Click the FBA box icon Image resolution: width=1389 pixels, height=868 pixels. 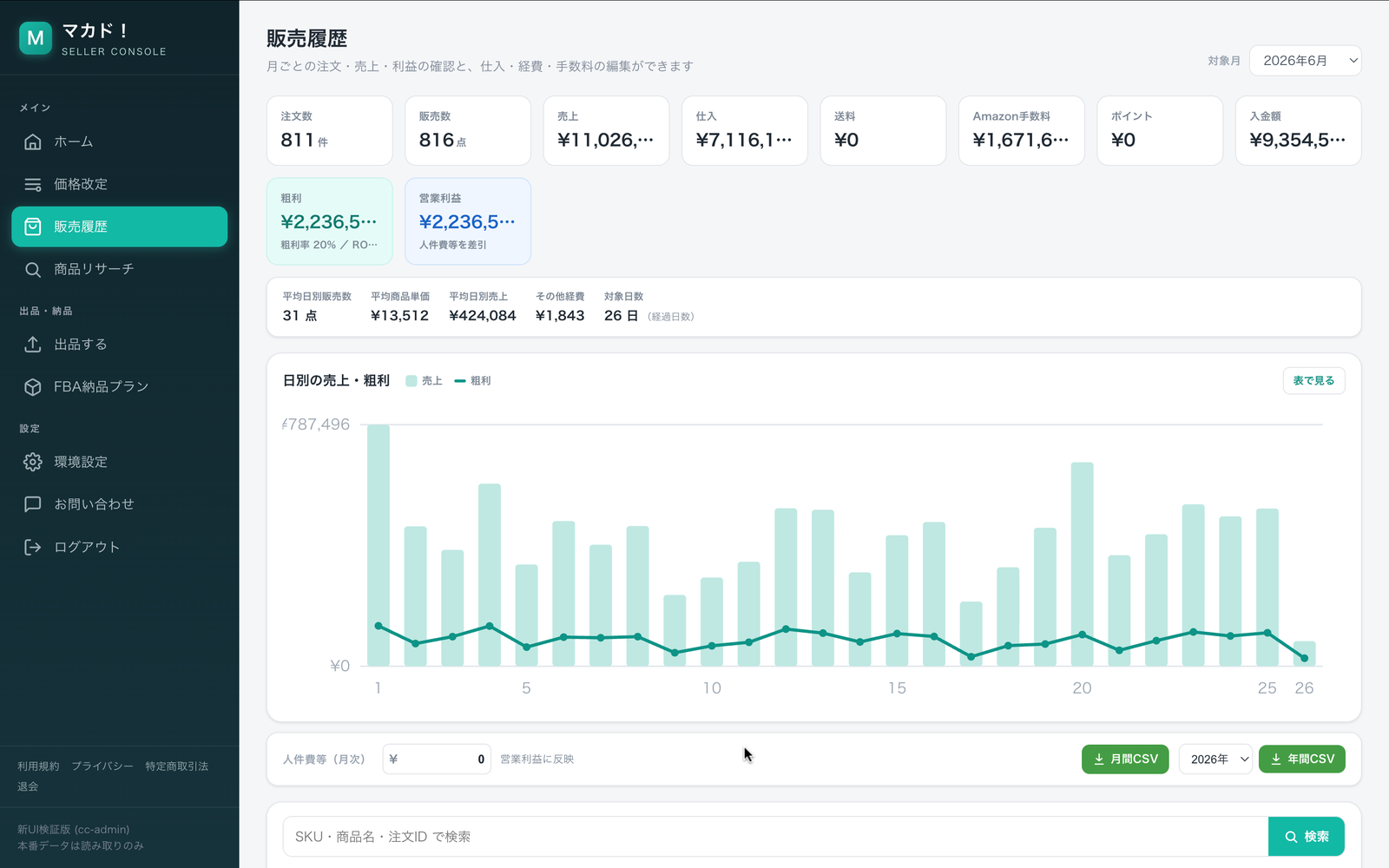[x=33, y=387]
